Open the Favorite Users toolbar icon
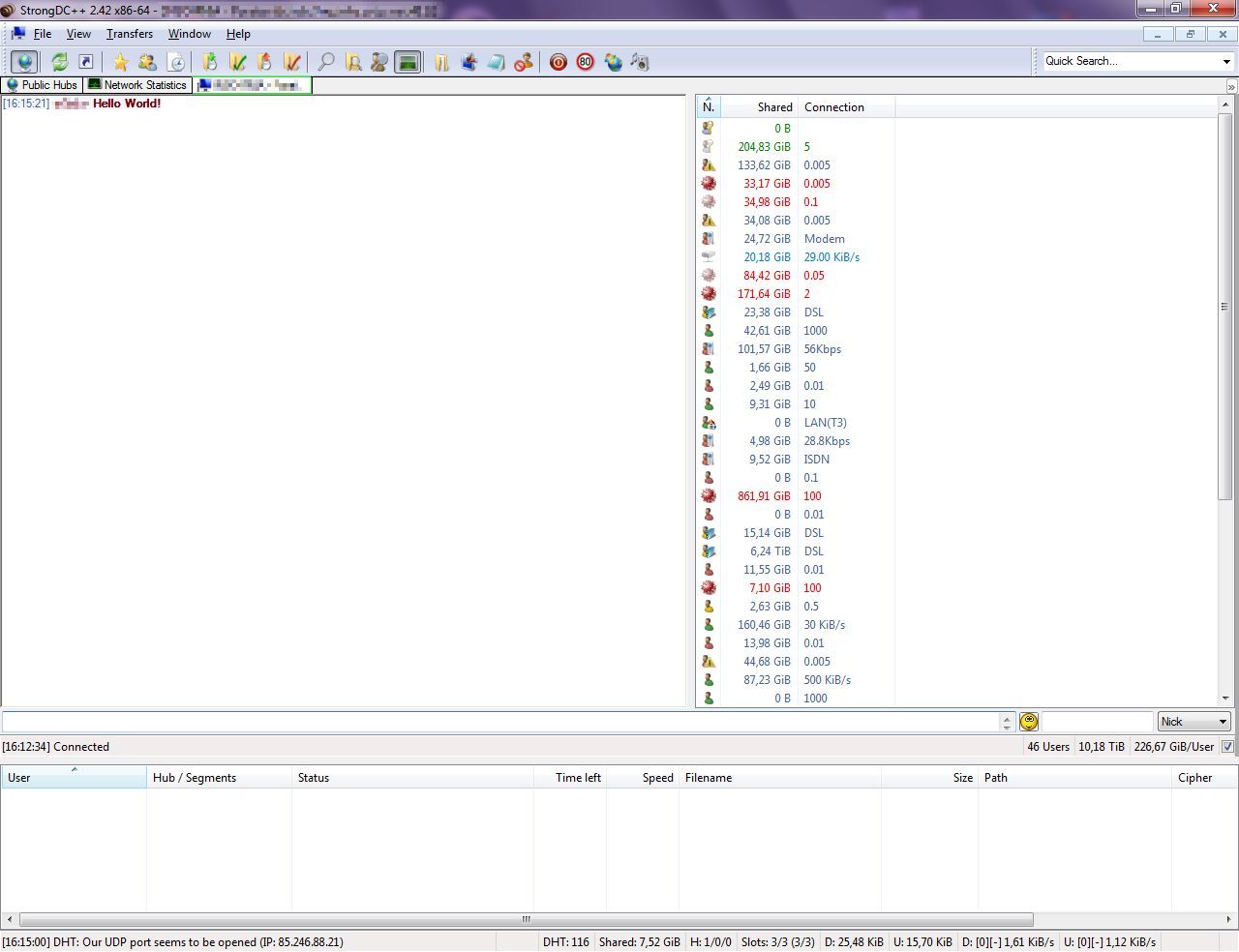This screenshot has height=952, width=1239. (147, 62)
